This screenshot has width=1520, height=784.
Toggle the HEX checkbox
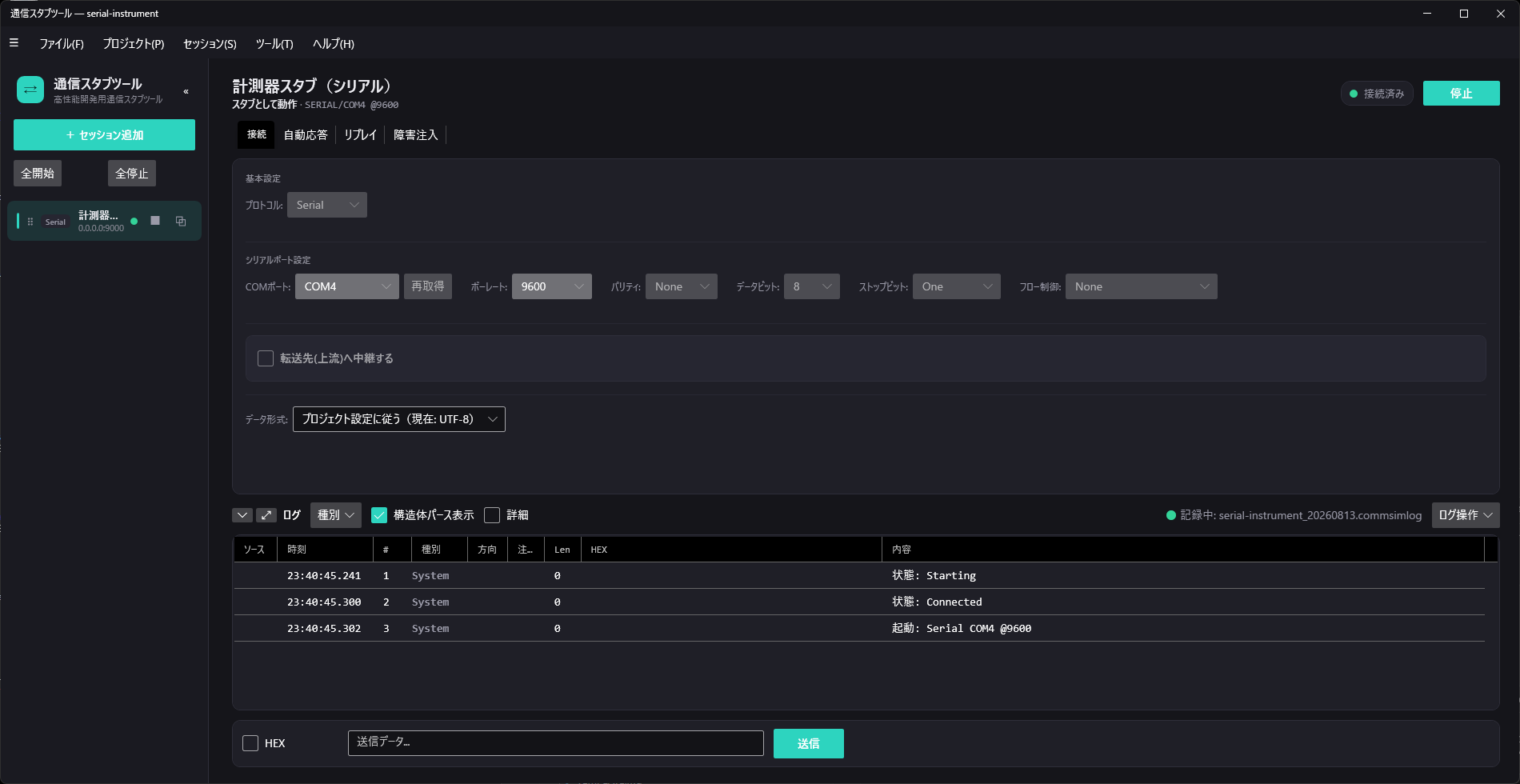tap(250, 743)
